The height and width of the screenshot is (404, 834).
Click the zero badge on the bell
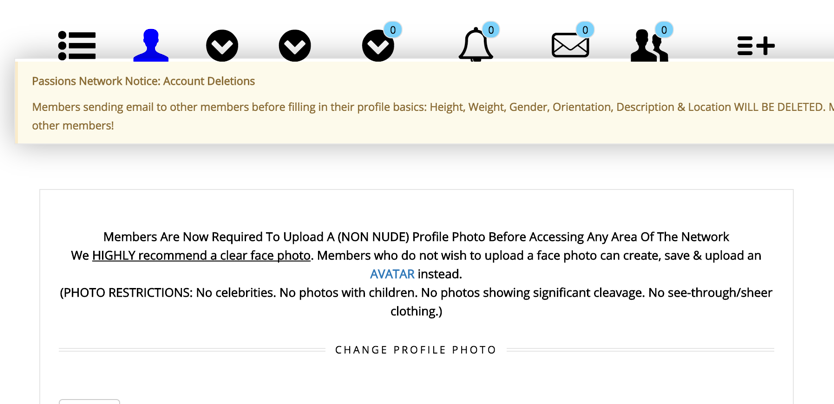(x=491, y=30)
